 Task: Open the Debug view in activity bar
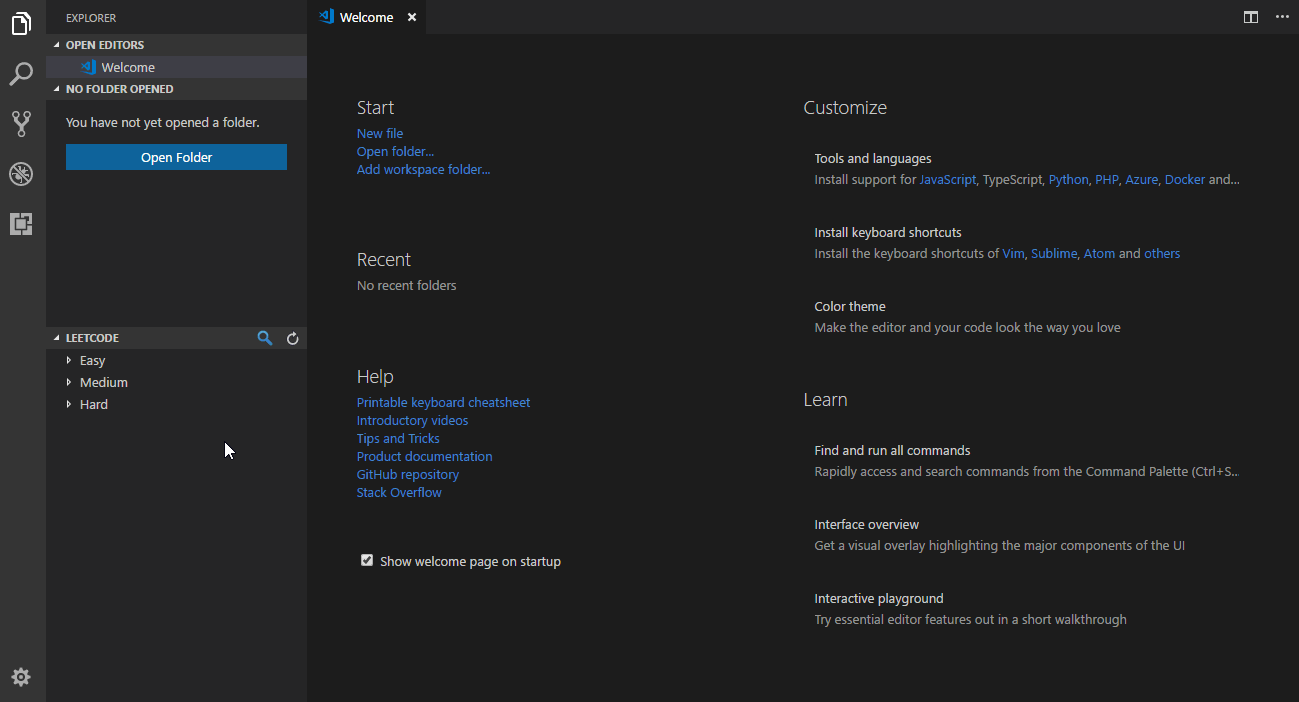(21, 174)
